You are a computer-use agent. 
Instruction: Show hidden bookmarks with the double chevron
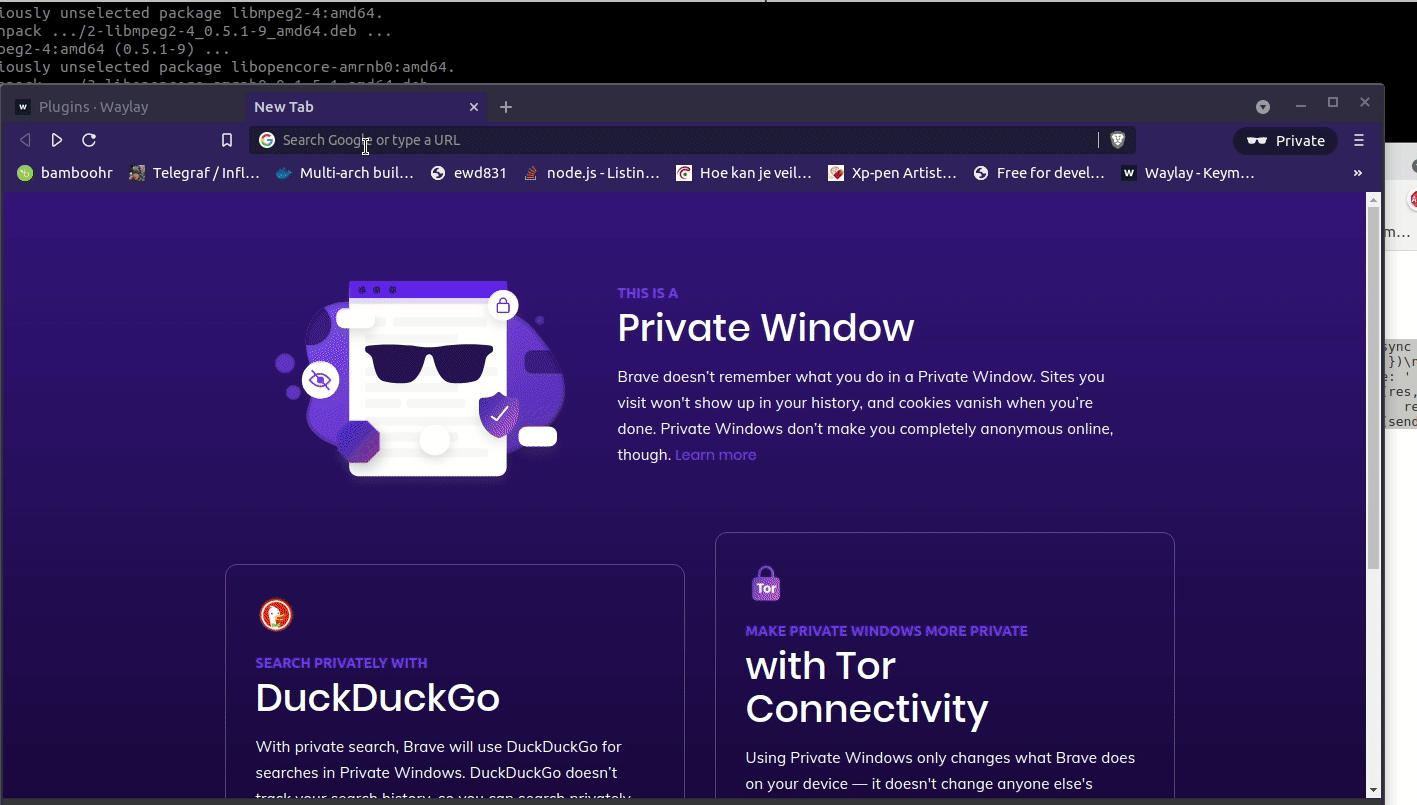(x=1358, y=173)
